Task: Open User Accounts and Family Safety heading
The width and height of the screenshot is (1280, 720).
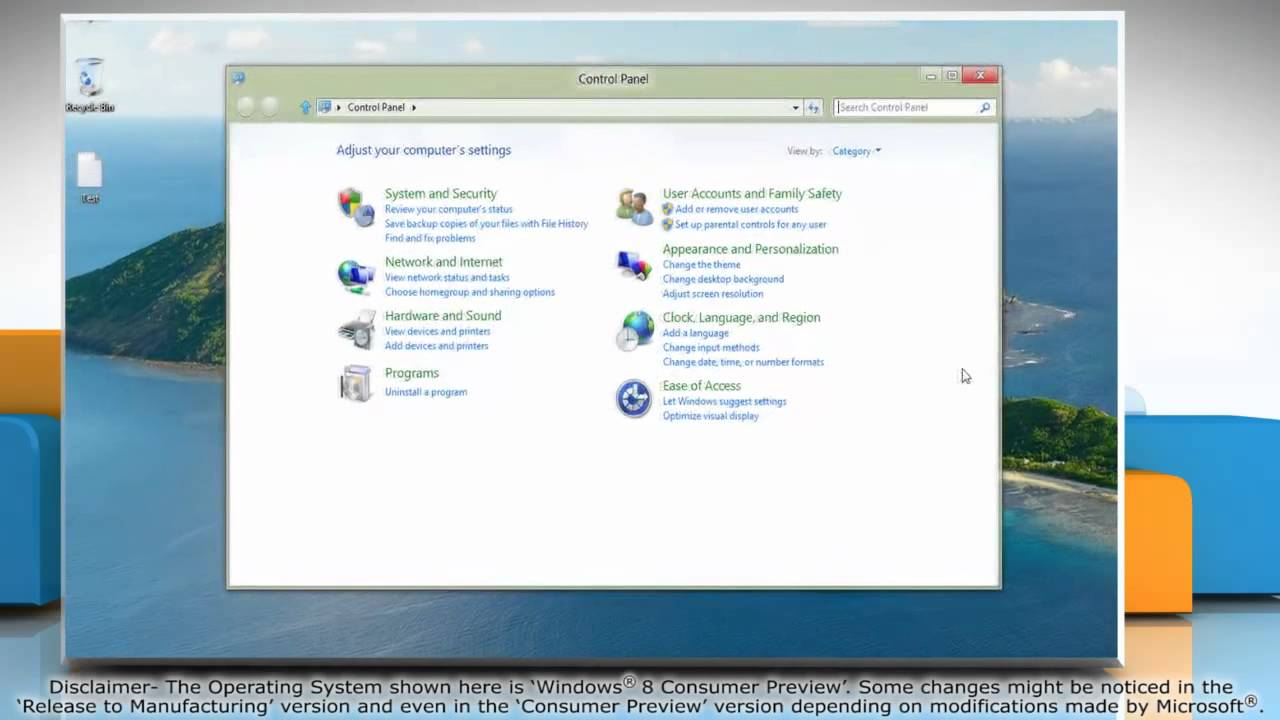Action: tap(752, 194)
